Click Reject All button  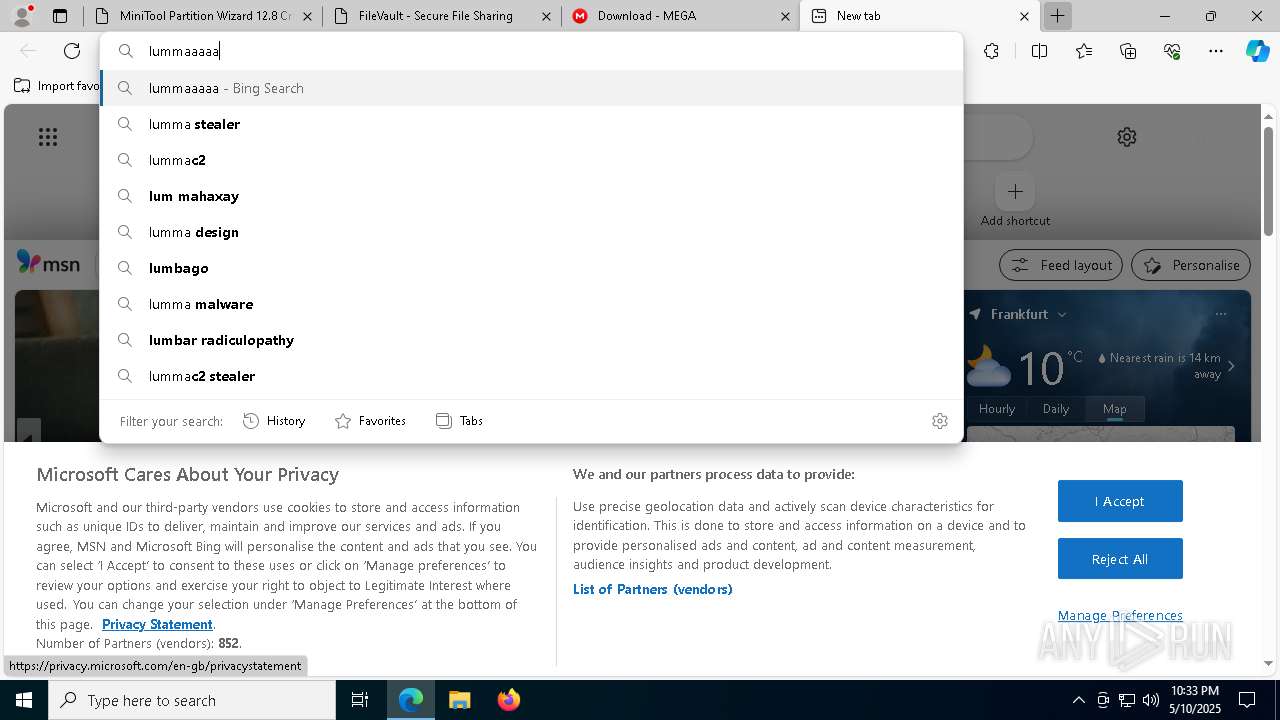[x=1120, y=559]
